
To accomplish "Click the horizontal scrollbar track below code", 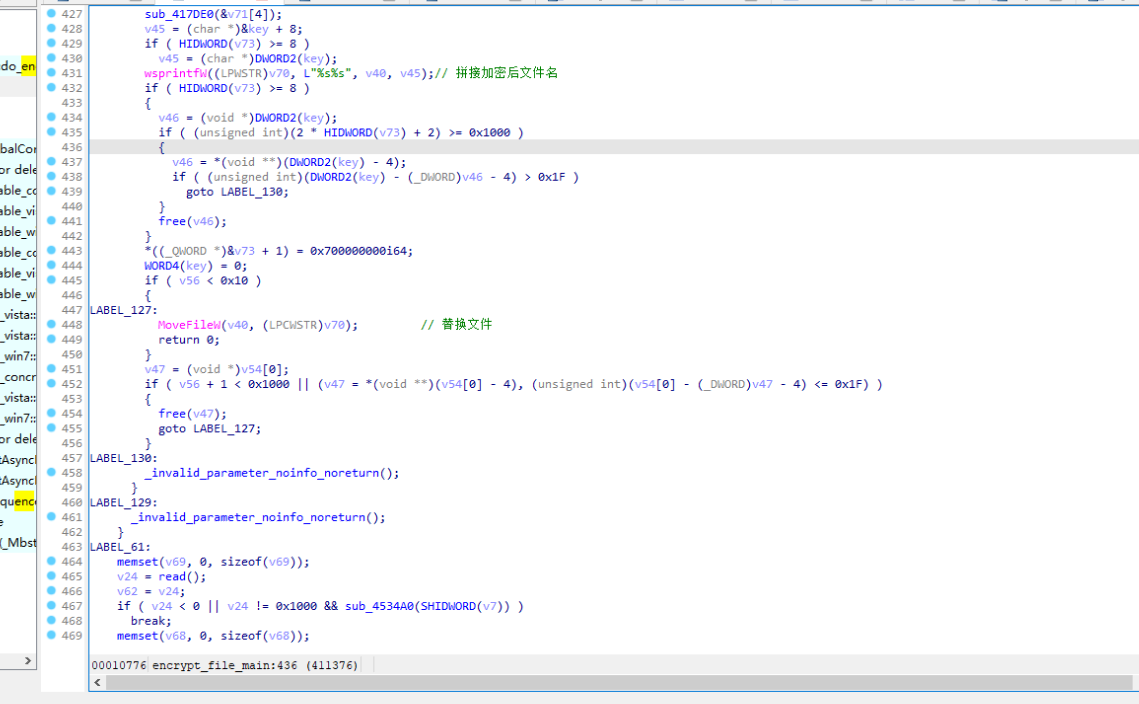I will pyautogui.click(x=600, y=683).
